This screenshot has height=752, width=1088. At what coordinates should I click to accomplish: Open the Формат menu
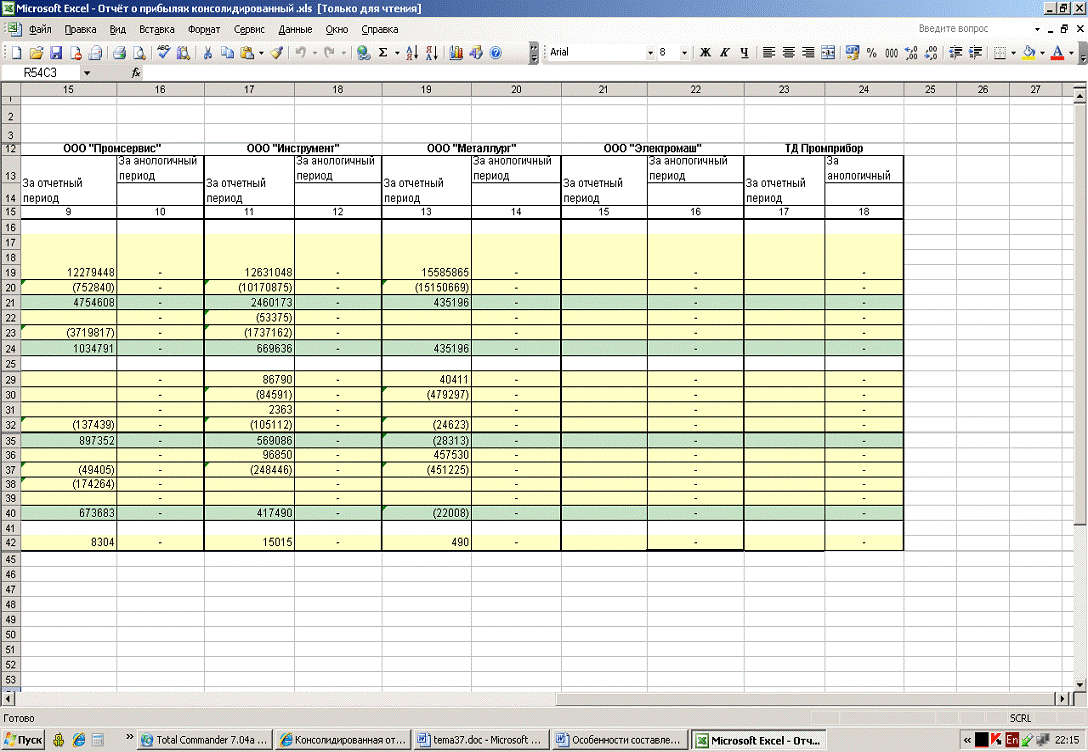pos(204,30)
